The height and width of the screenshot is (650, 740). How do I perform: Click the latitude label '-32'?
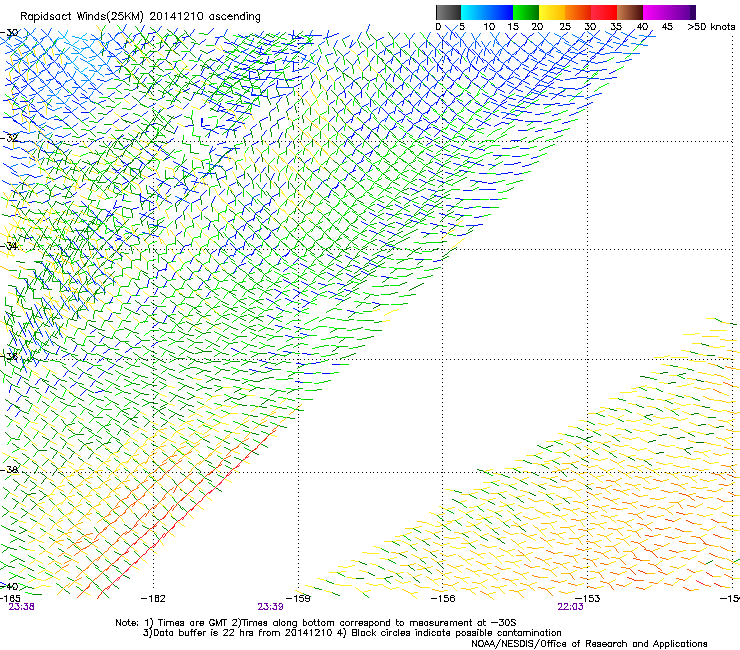coord(9,138)
